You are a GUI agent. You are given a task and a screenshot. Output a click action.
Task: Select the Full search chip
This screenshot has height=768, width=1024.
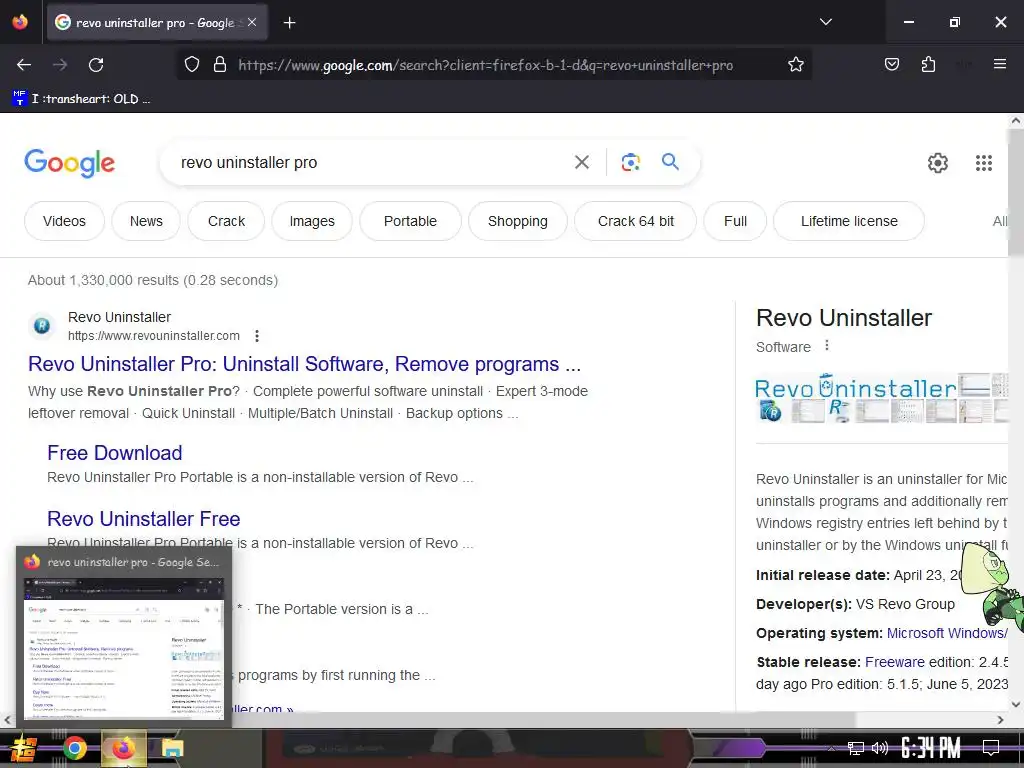point(735,221)
